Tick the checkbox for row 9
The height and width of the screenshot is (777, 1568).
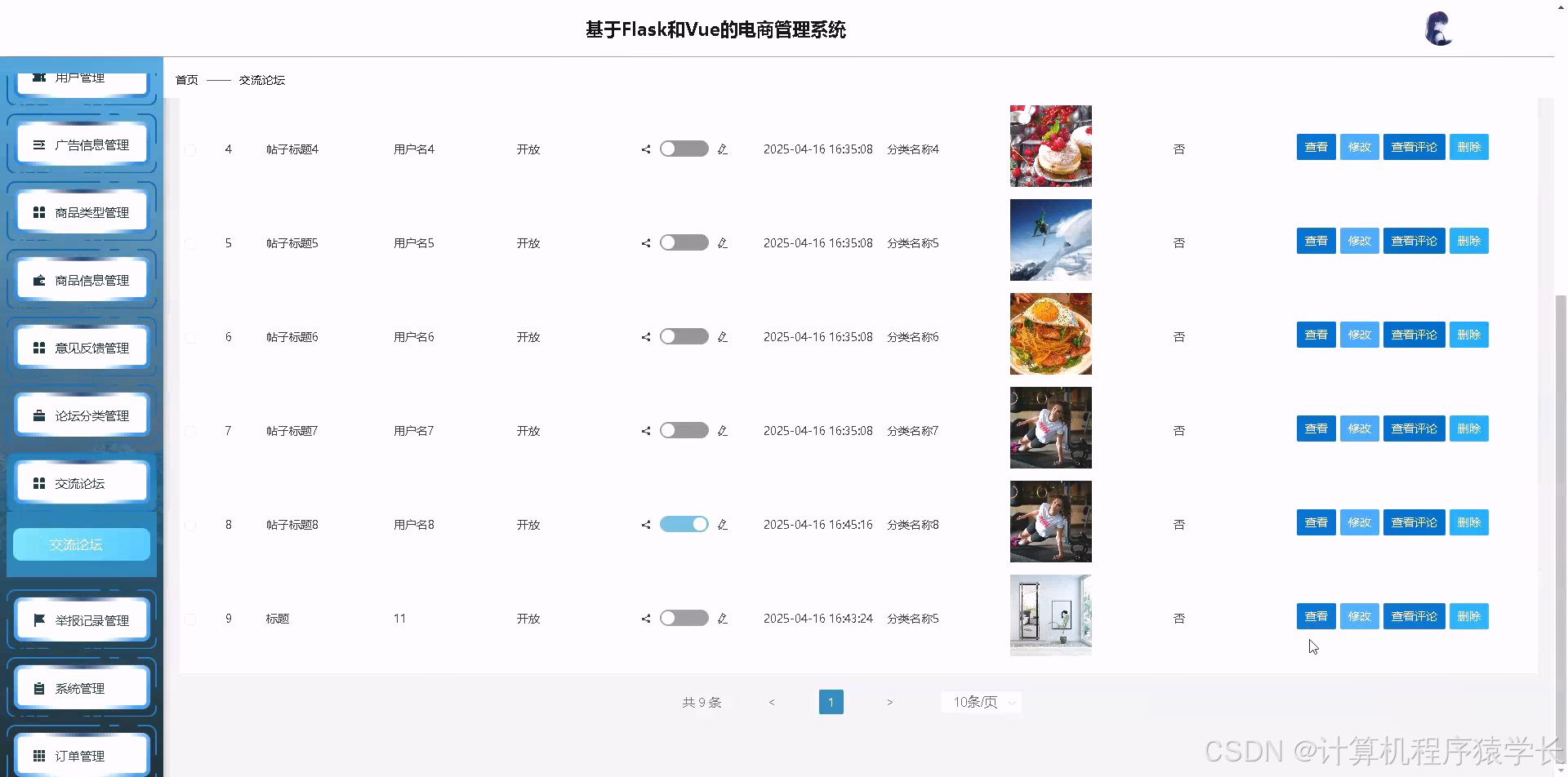190,619
